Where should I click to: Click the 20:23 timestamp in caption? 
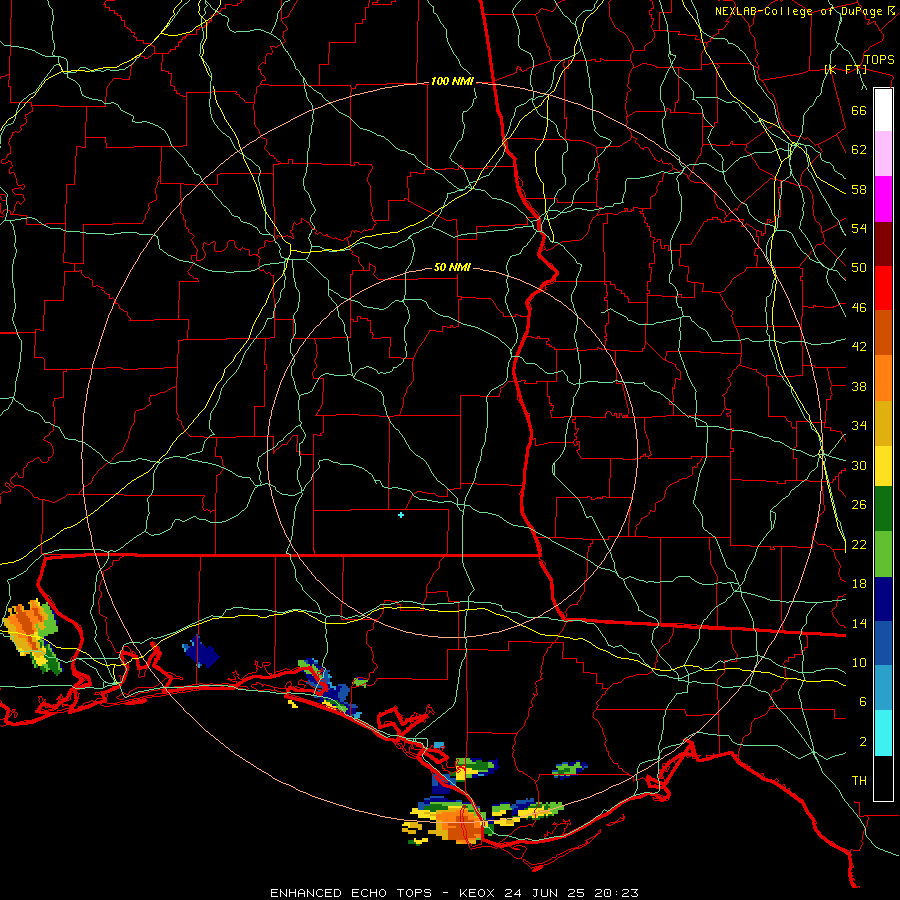tap(615, 893)
